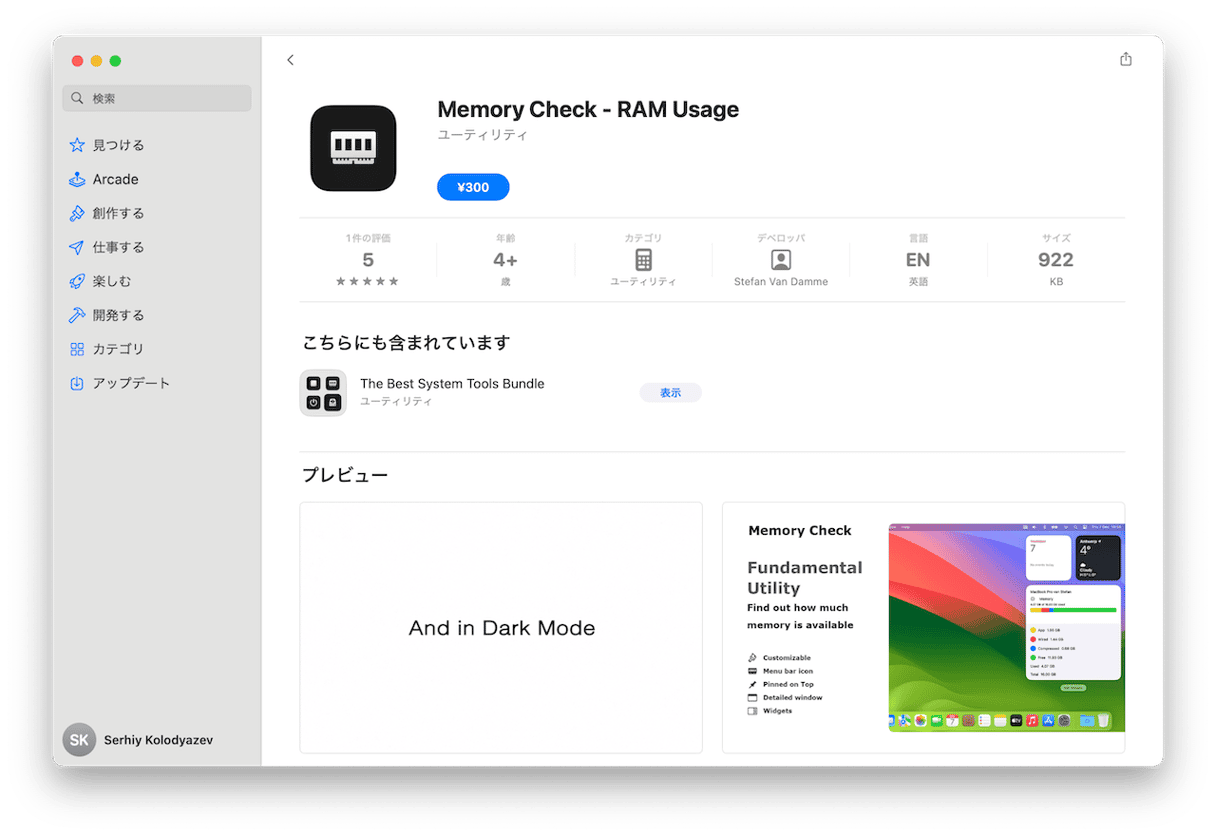Click the hammer icon beside 開発する
Image resolution: width=1216 pixels, height=836 pixels.
tap(77, 315)
